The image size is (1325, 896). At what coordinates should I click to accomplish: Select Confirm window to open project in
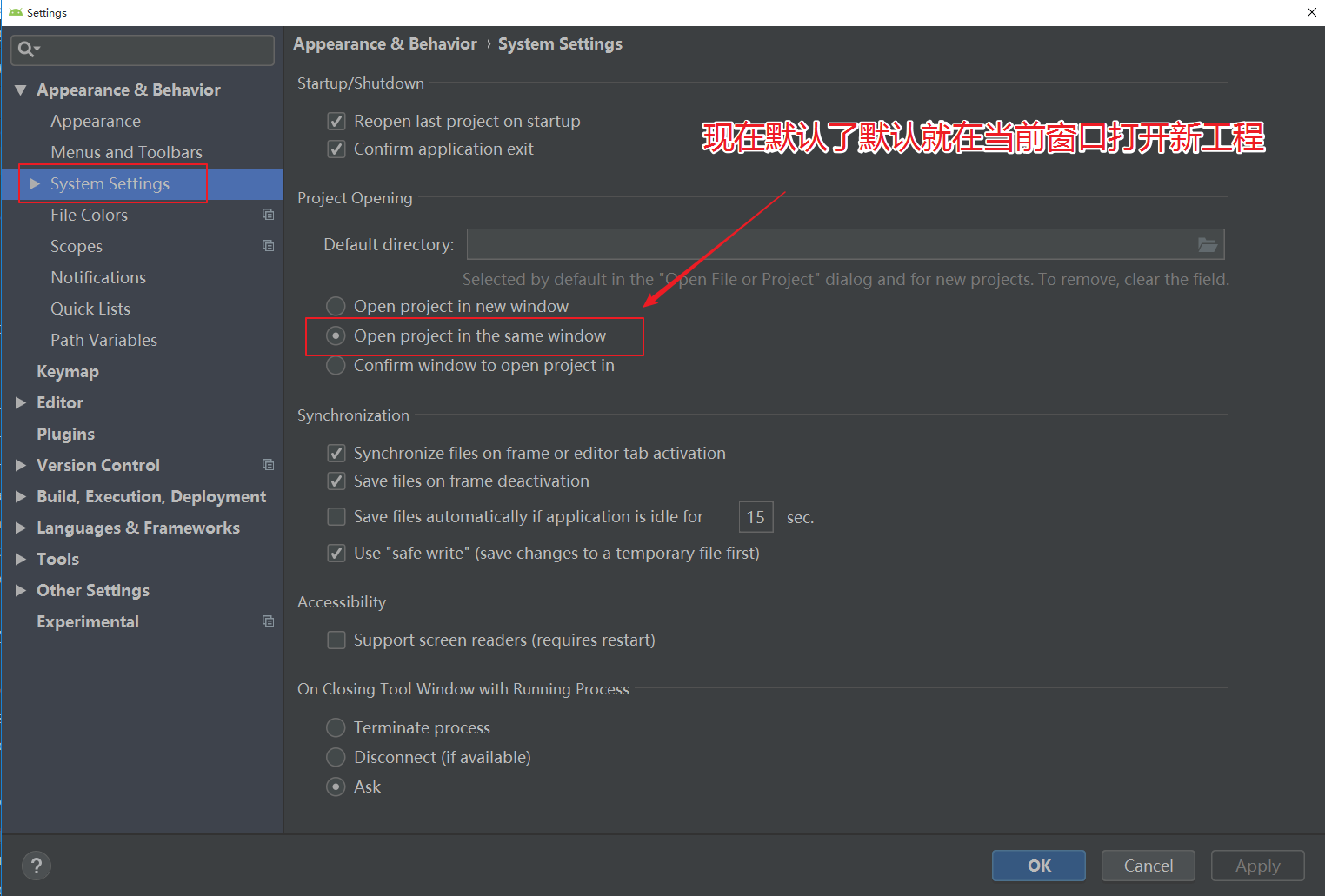(x=336, y=365)
